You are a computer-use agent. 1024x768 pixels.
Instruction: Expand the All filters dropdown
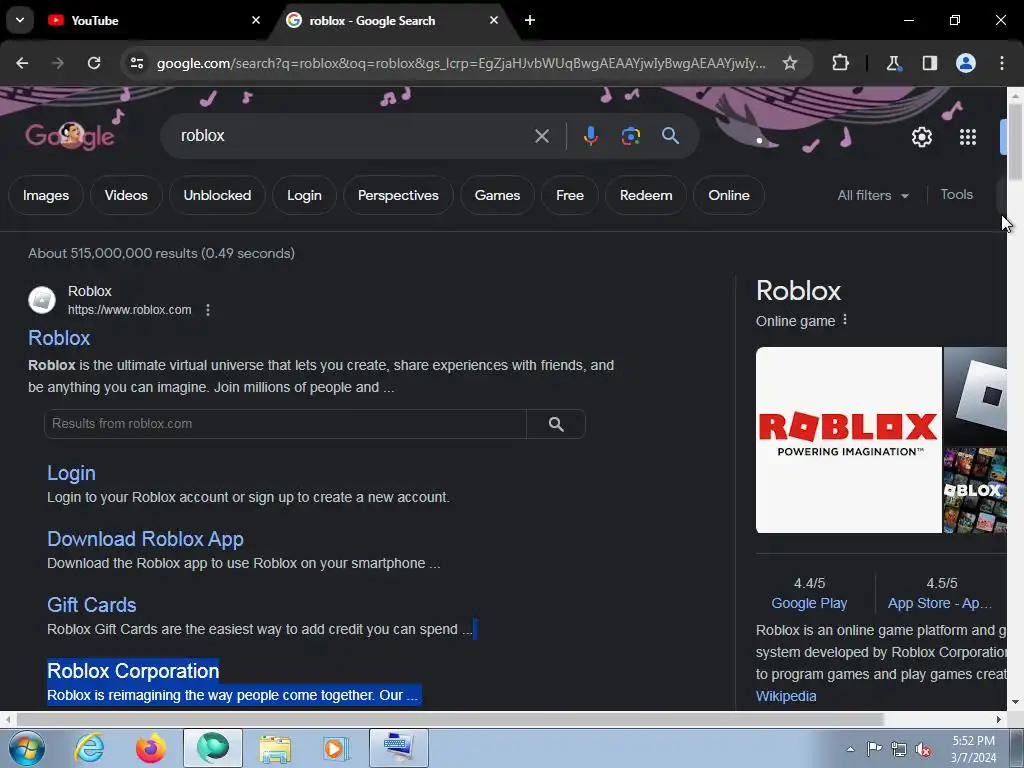tap(873, 195)
